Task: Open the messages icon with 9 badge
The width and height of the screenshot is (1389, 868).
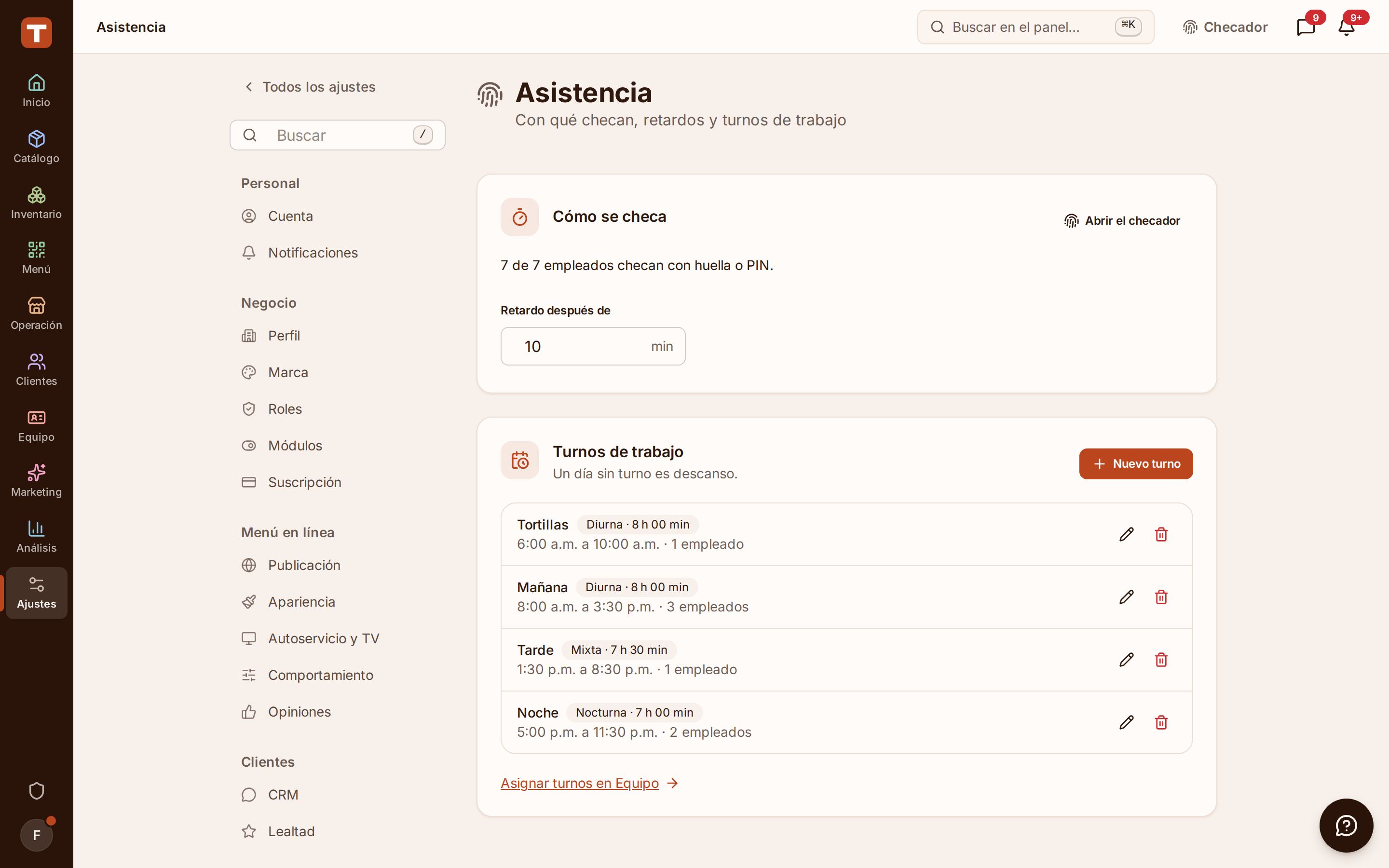Action: 1306,27
